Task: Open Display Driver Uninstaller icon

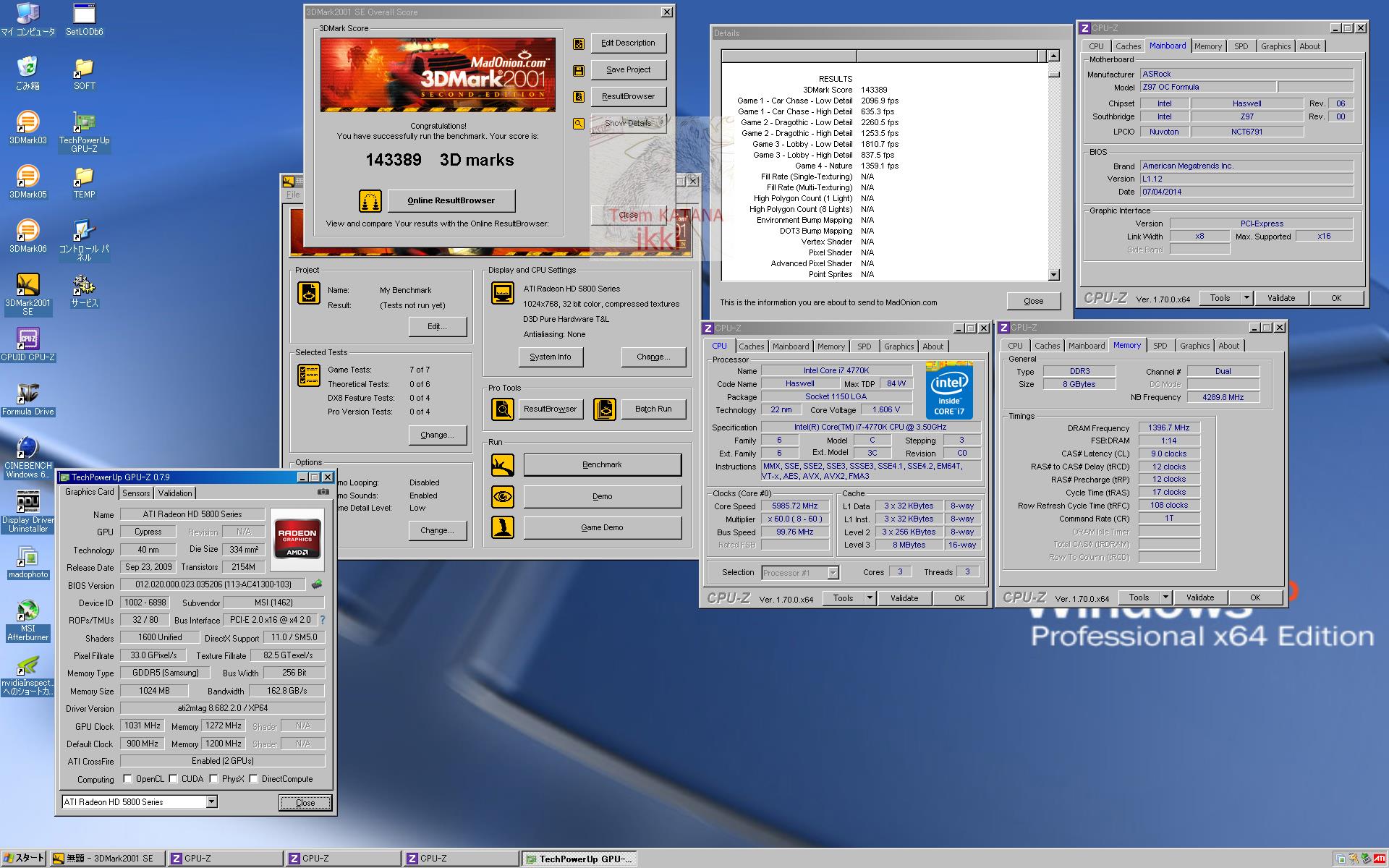Action: (27, 511)
